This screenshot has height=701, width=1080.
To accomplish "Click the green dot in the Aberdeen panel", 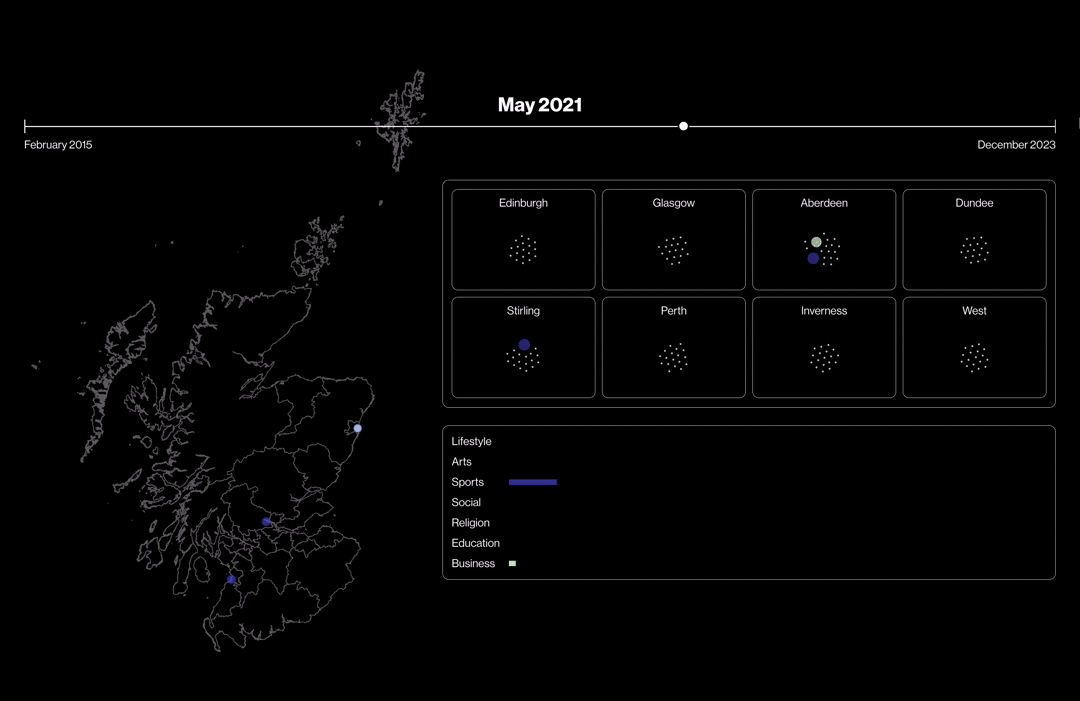I will (817, 242).
